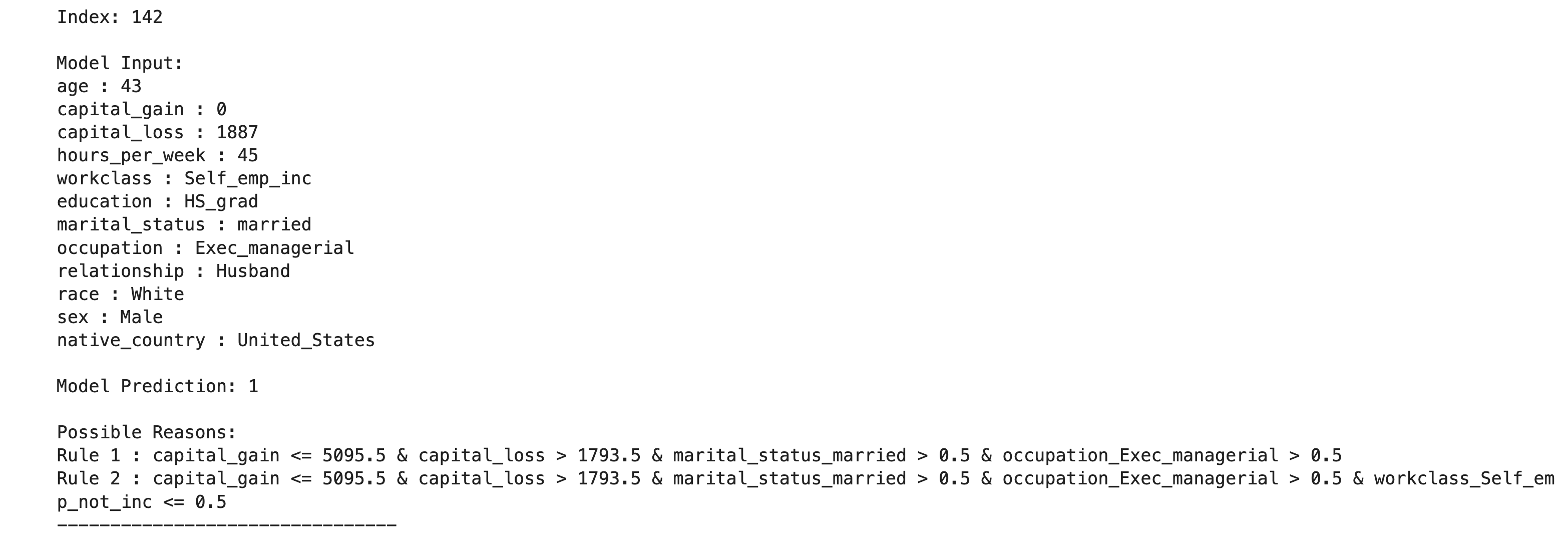The height and width of the screenshot is (535, 1568).
Task: Click the native_country value United_States
Action: click(x=305, y=341)
